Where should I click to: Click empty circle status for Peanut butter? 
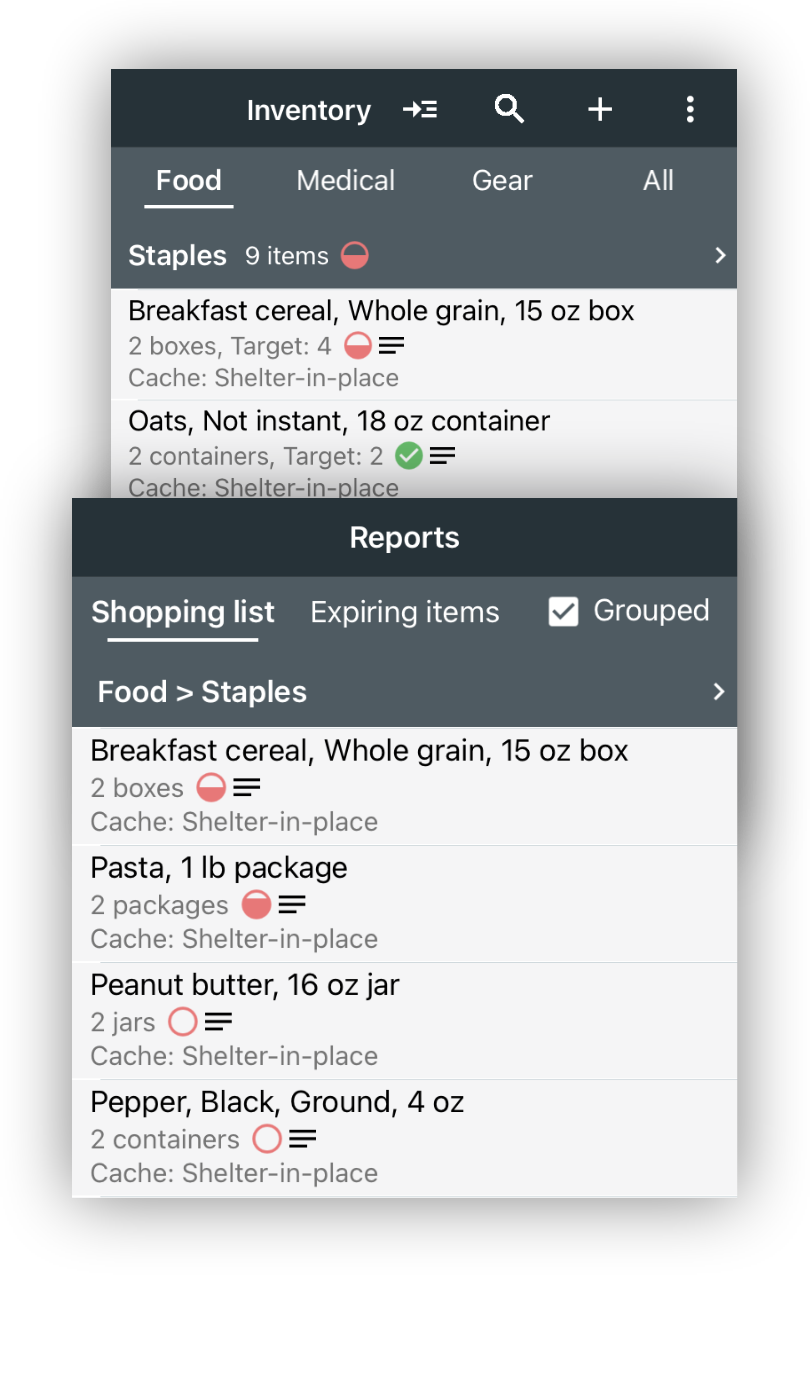point(182,1022)
